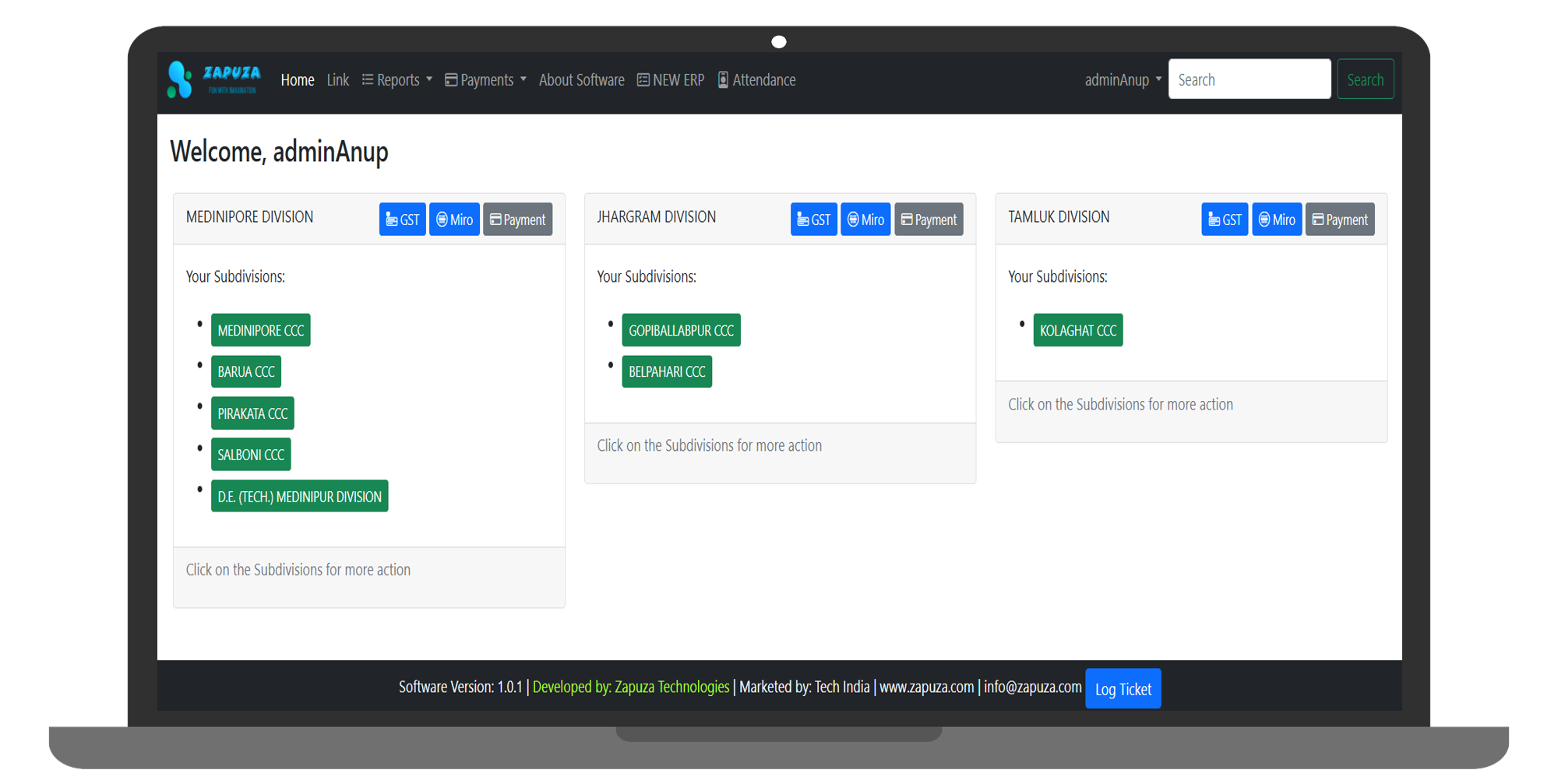Click the blue Log Ticket button
Screen dimensions: 1558x784
pyautogui.click(x=1123, y=689)
